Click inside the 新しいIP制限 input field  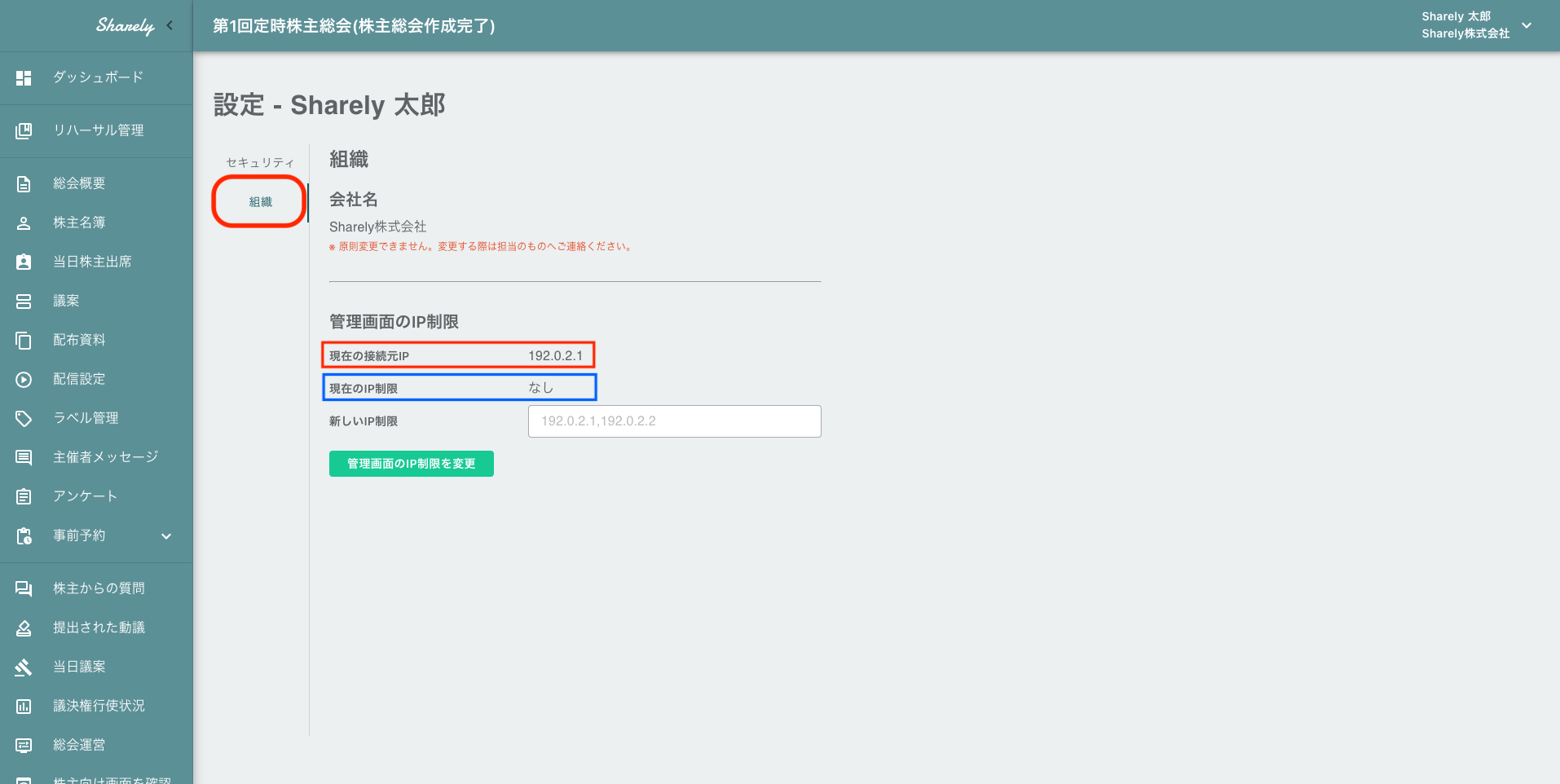click(x=674, y=421)
